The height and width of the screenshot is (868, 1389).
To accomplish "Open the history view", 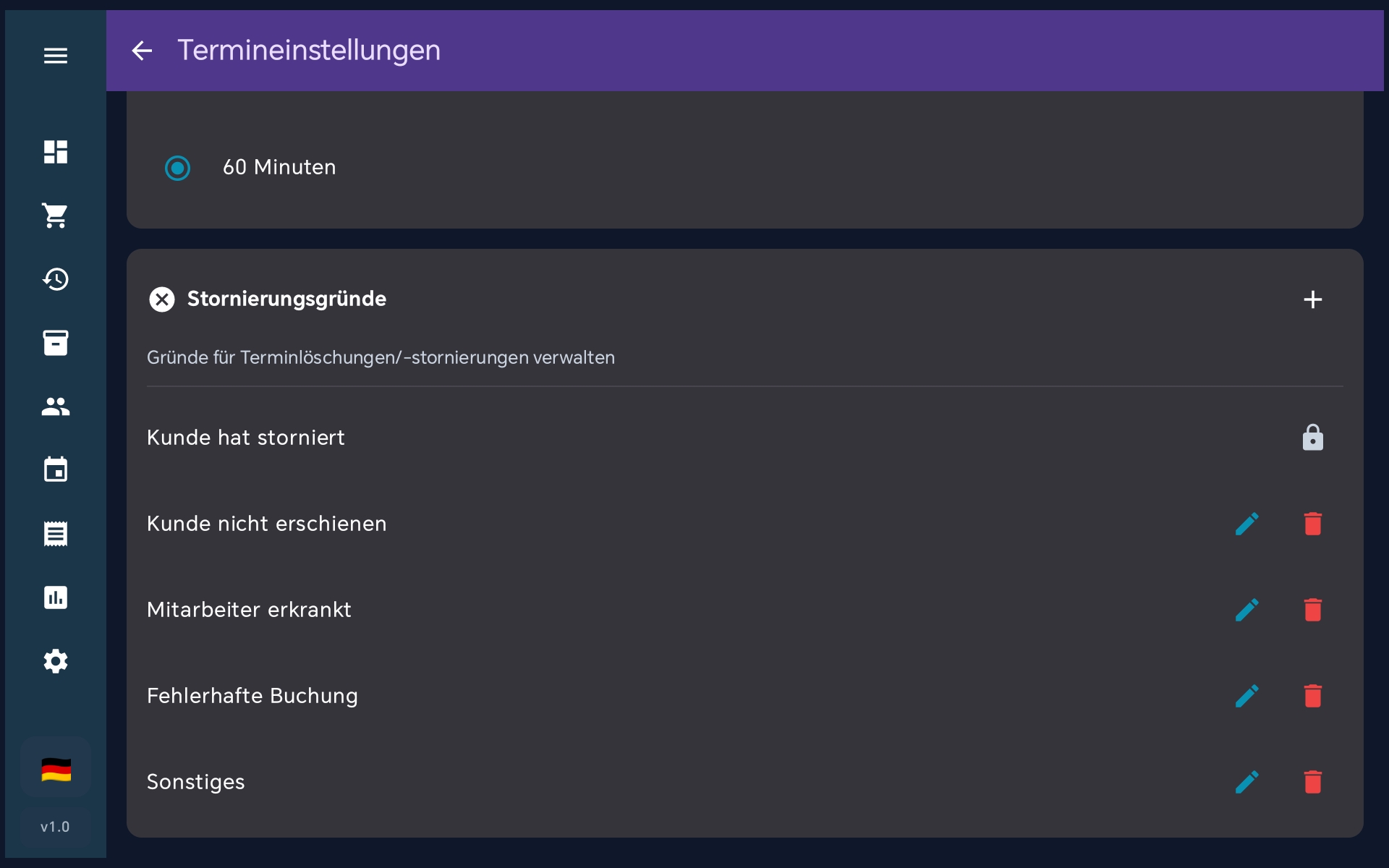I will click(x=55, y=279).
